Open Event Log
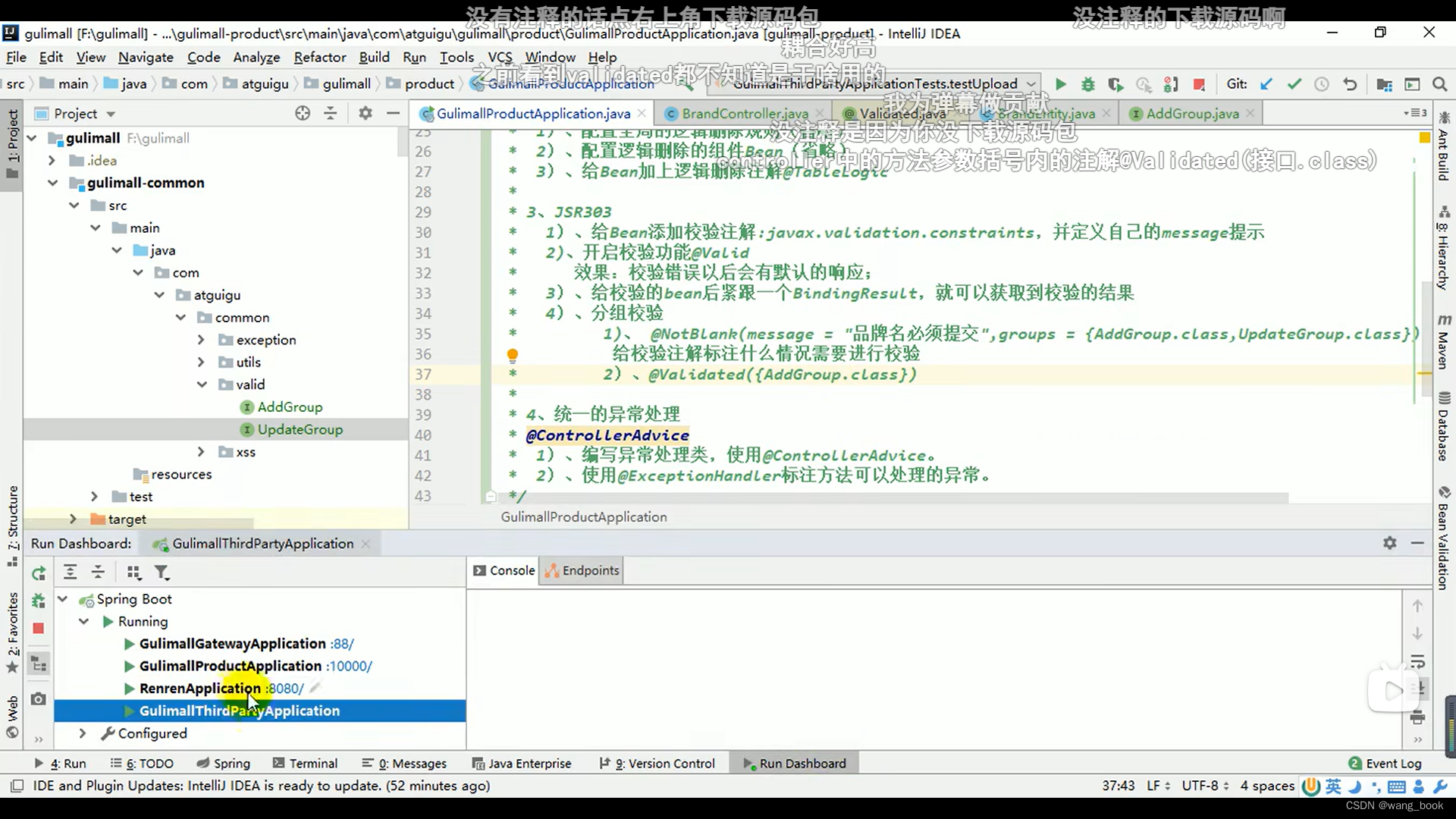The image size is (1456, 819). [1385, 763]
